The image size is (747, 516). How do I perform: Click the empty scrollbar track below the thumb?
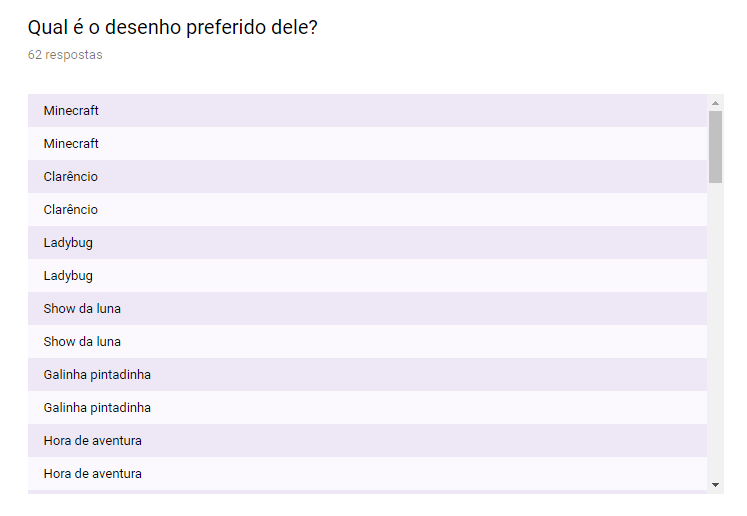[715, 330]
